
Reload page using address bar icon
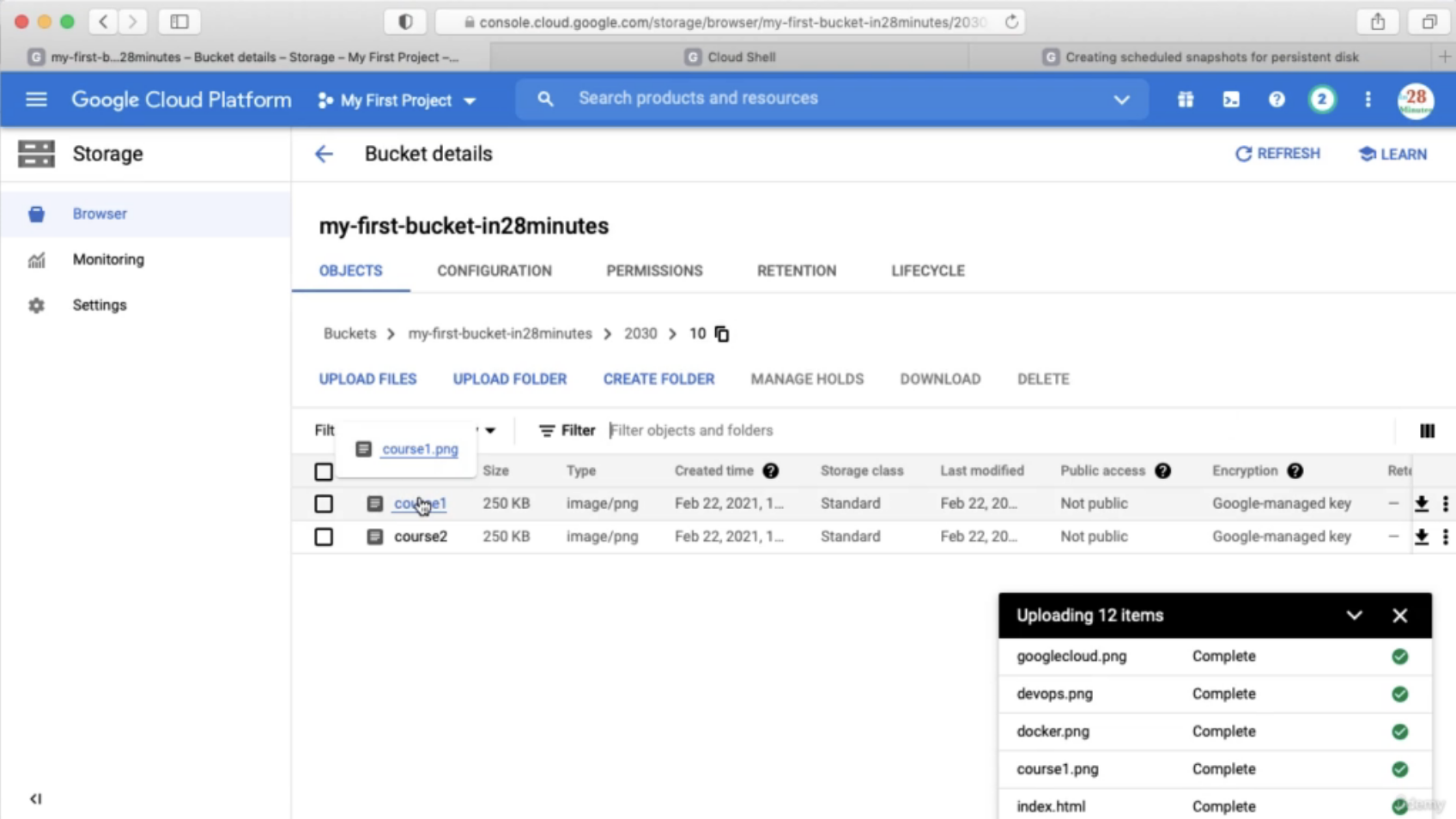tap(1011, 21)
